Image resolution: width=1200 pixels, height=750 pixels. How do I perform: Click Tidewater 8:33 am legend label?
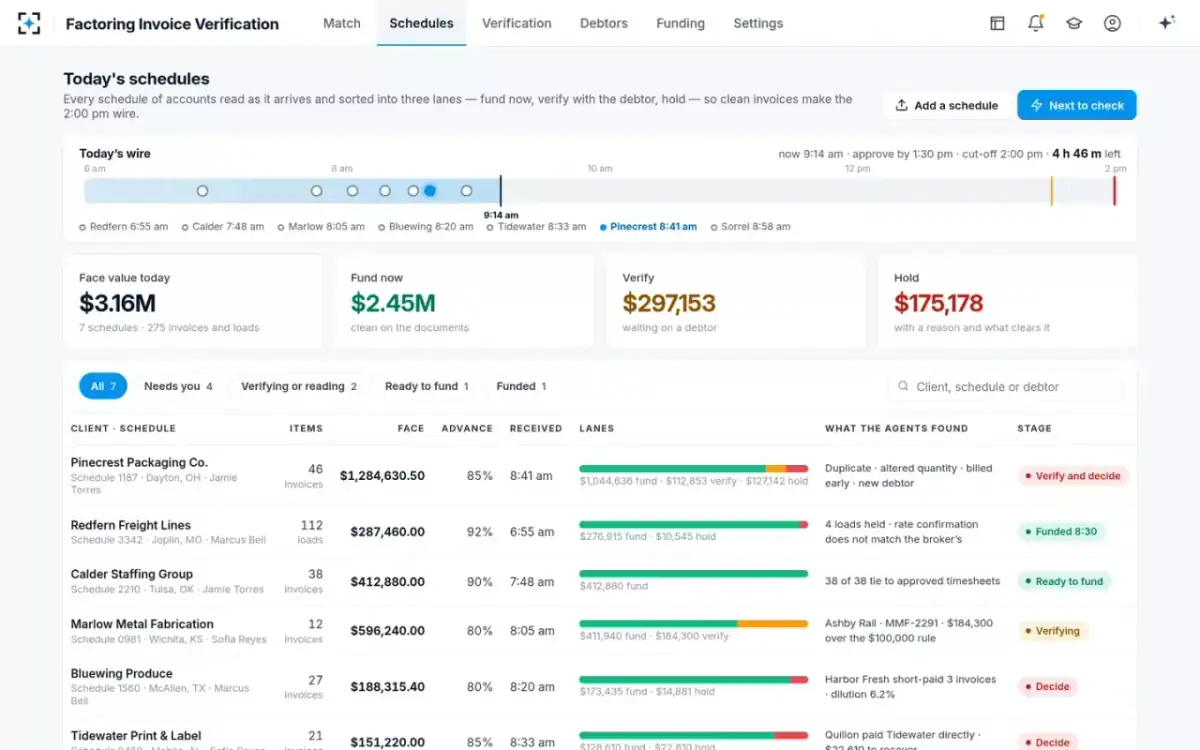click(536, 227)
